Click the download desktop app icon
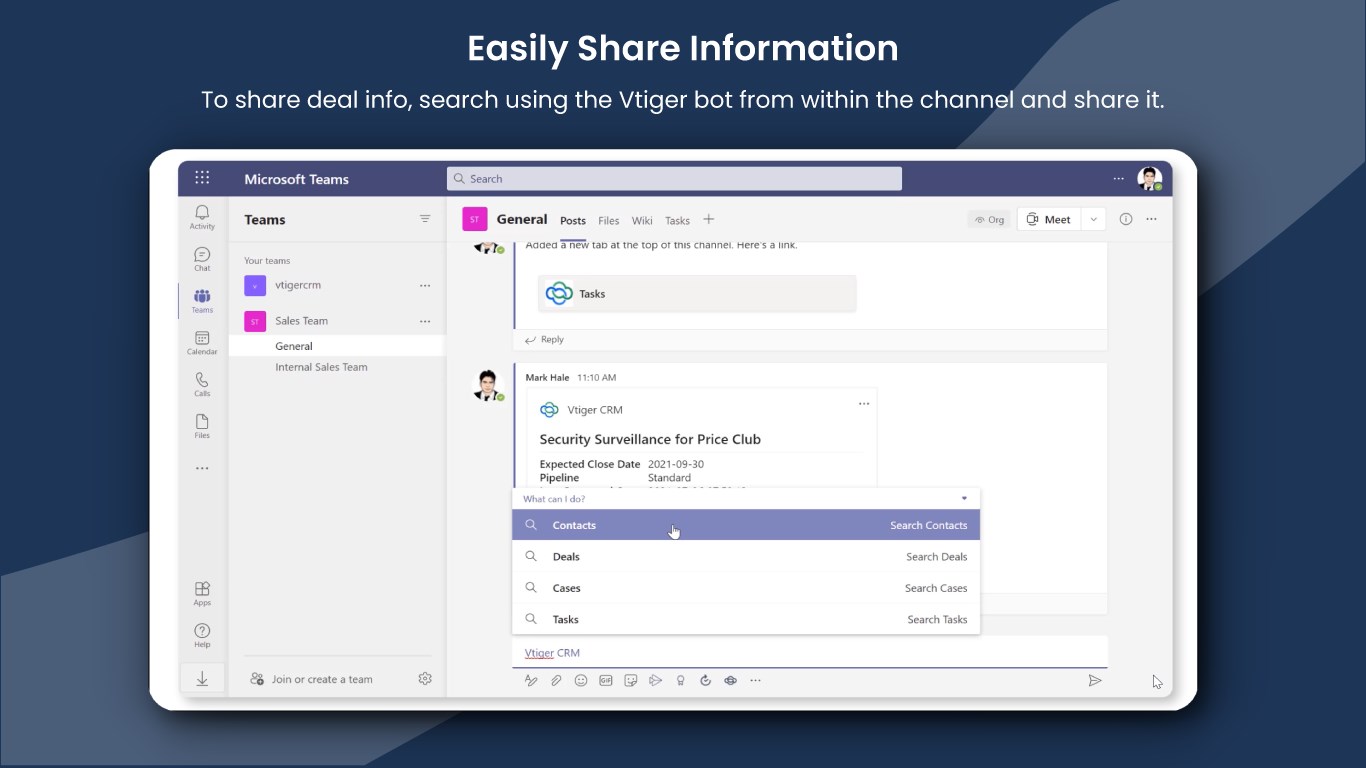This screenshot has width=1366, height=768. pyautogui.click(x=202, y=679)
